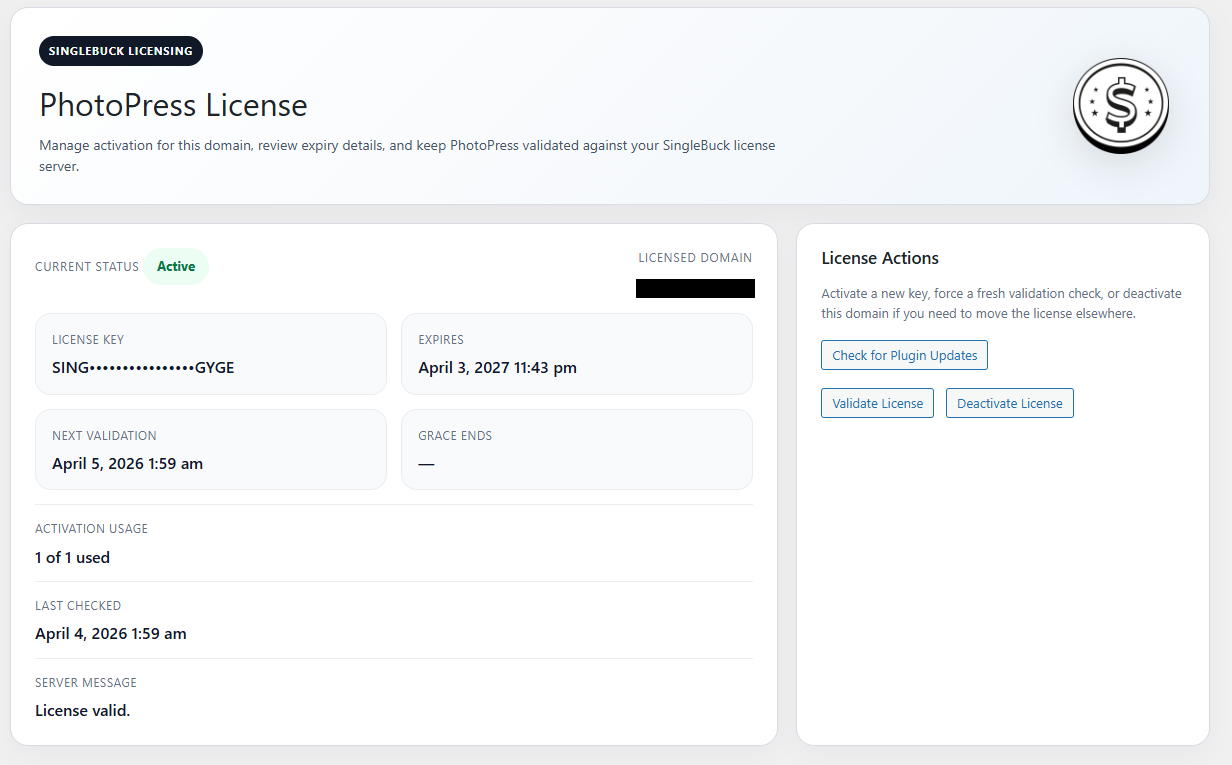Select the masked license key SING…GYGE
The image size is (1232, 765).
tap(143, 367)
